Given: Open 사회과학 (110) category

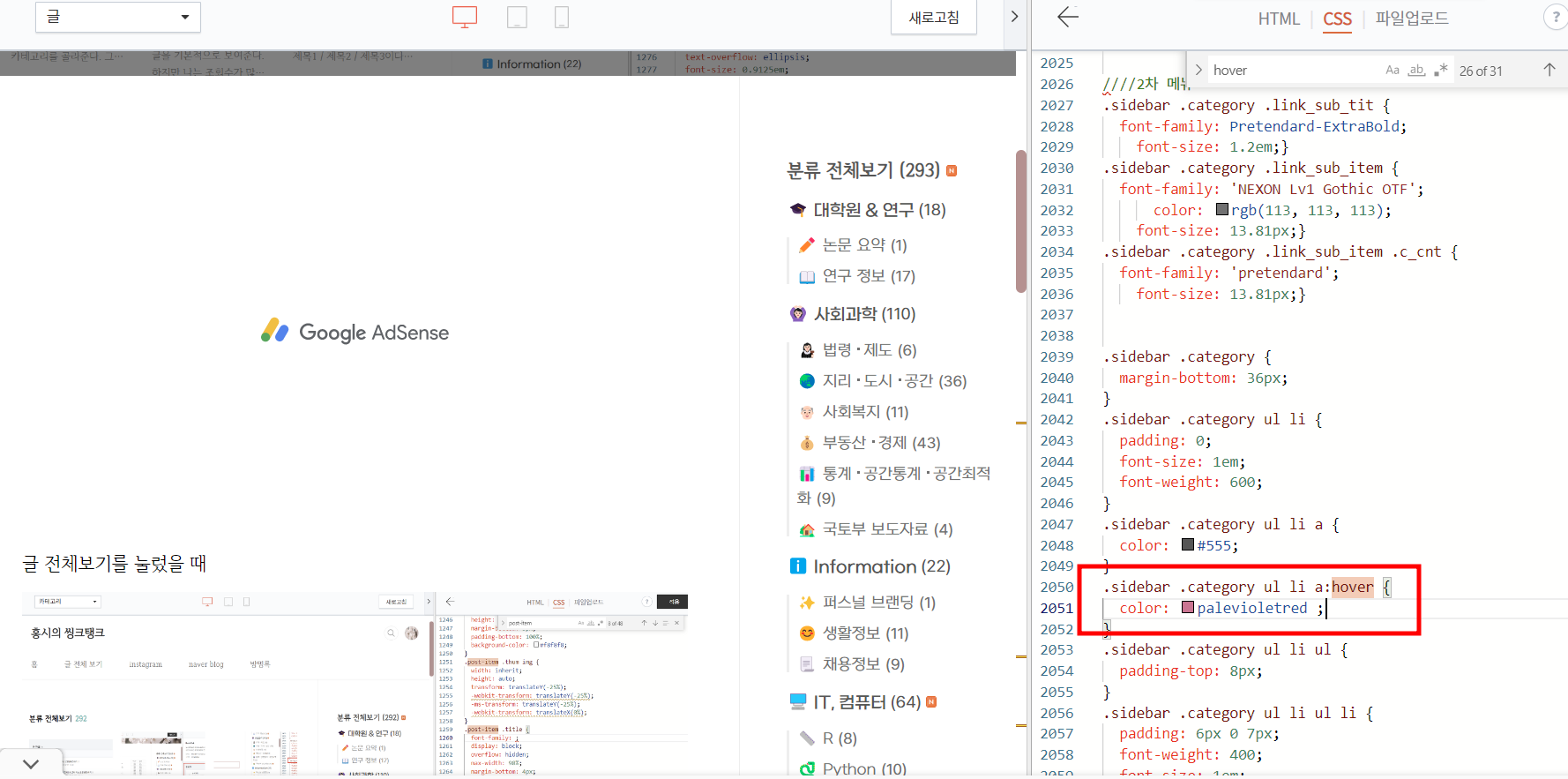Looking at the screenshot, I should click(864, 314).
